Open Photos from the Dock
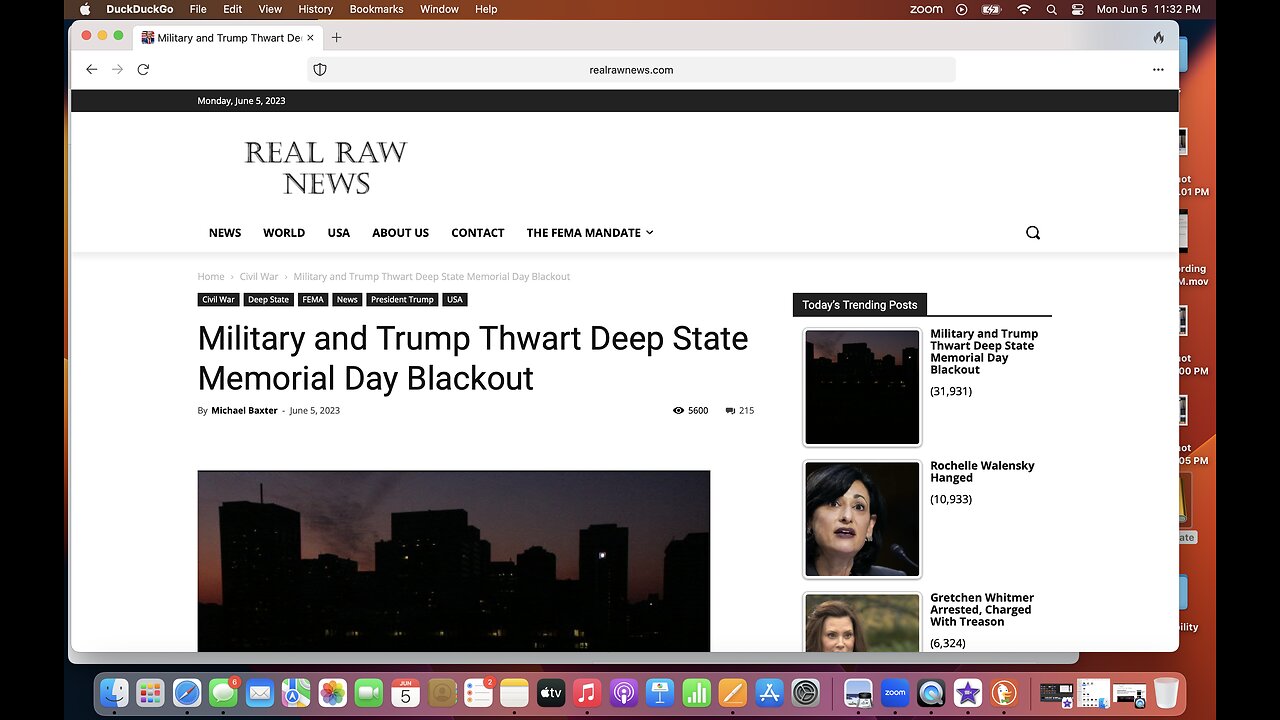 (332, 692)
